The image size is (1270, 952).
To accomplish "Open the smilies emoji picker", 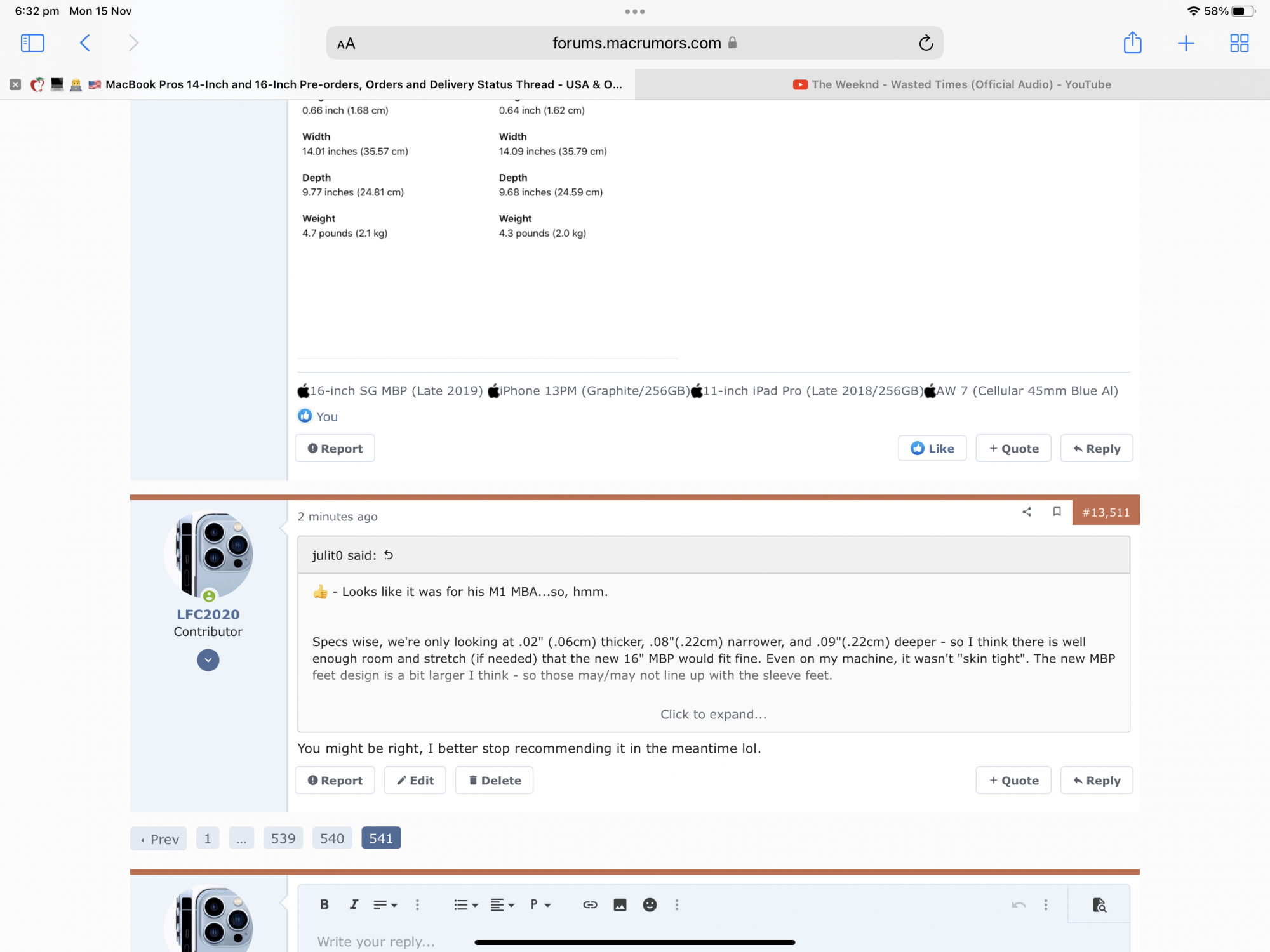I will point(649,904).
